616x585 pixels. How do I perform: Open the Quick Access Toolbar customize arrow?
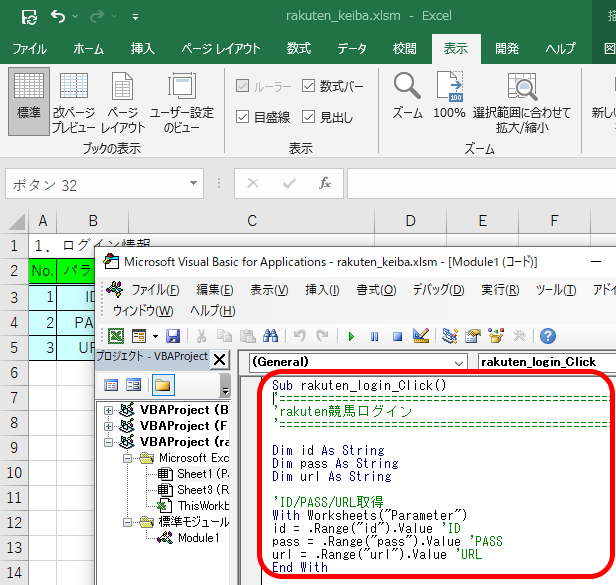click(135, 17)
